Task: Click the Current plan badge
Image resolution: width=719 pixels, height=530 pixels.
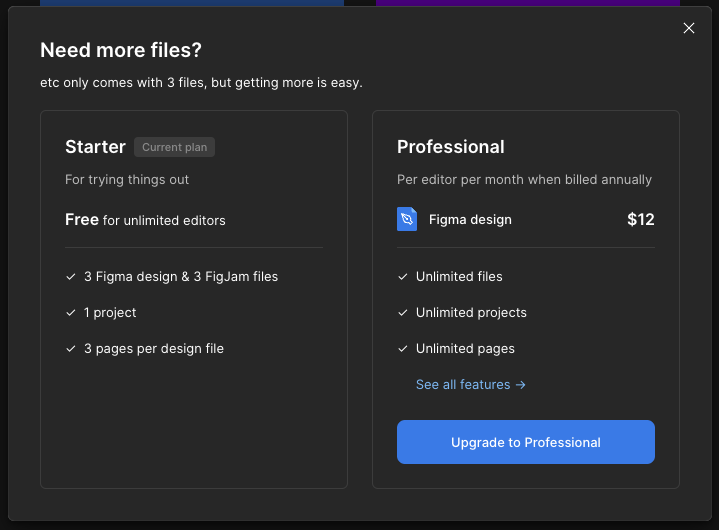Action: (x=174, y=147)
